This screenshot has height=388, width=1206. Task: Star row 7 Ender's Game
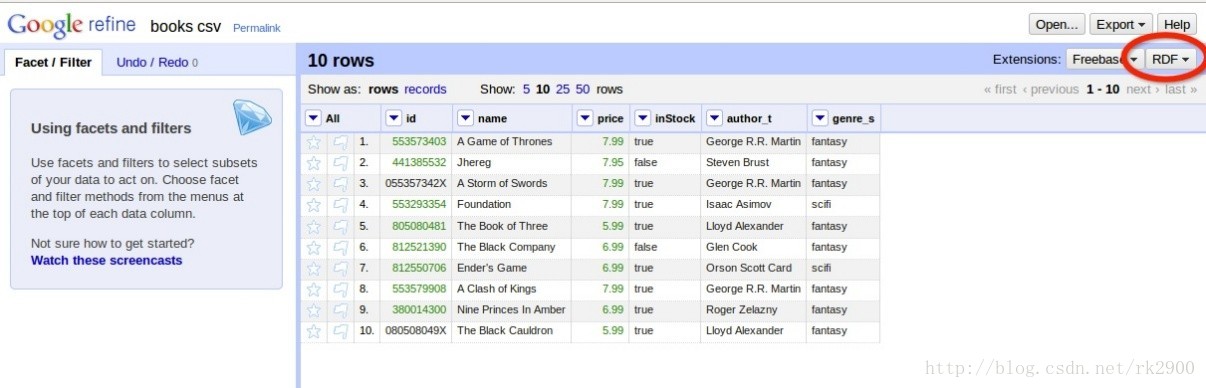click(x=313, y=268)
